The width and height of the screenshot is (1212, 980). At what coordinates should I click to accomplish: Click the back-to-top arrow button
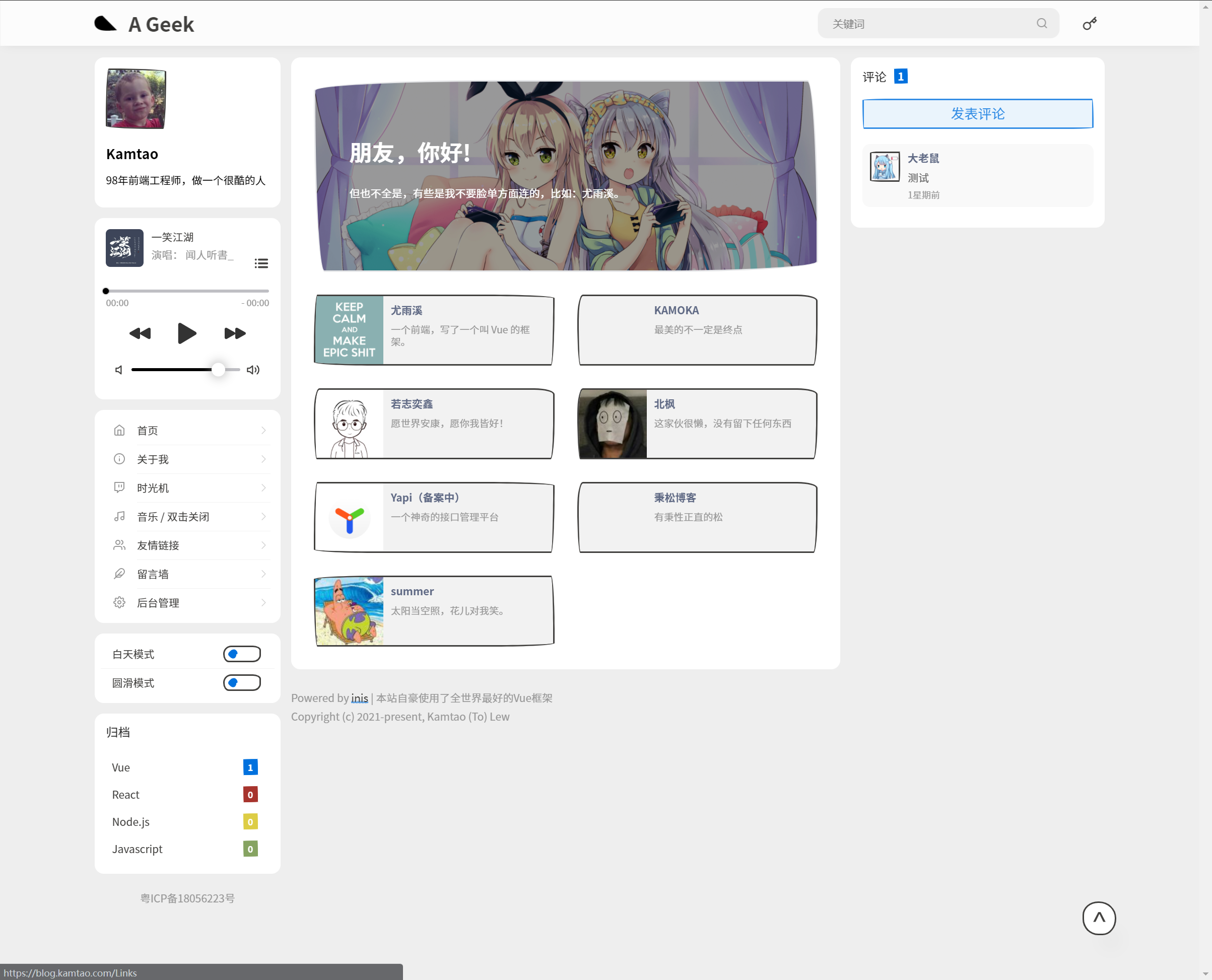[x=1099, y=919]
